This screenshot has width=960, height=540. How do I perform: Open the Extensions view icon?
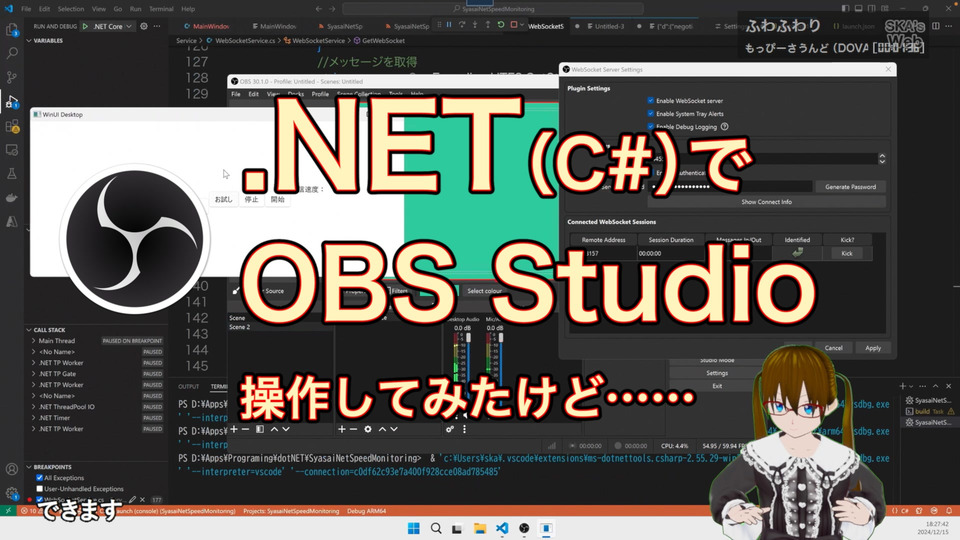tap(12, 126)
